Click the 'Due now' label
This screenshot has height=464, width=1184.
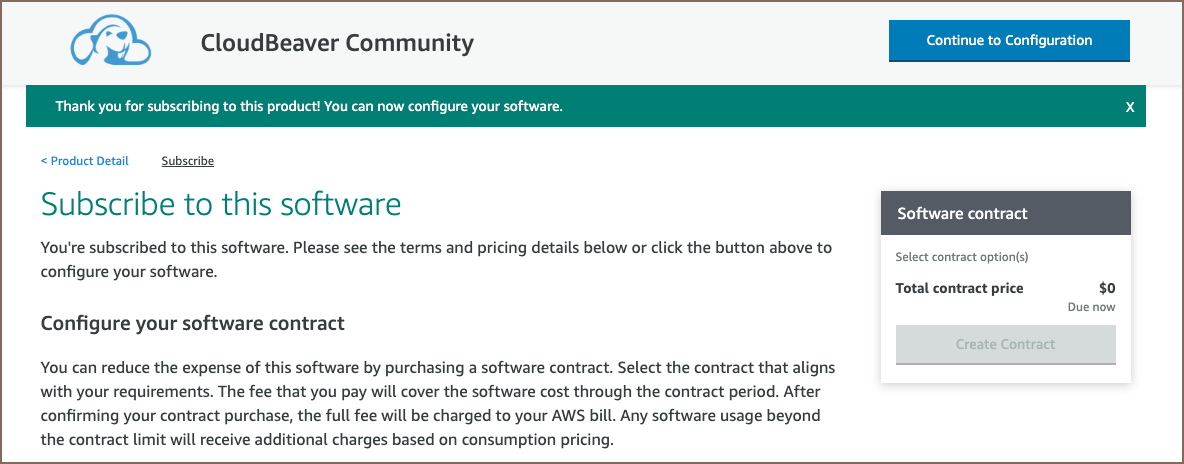(1091, 307)
